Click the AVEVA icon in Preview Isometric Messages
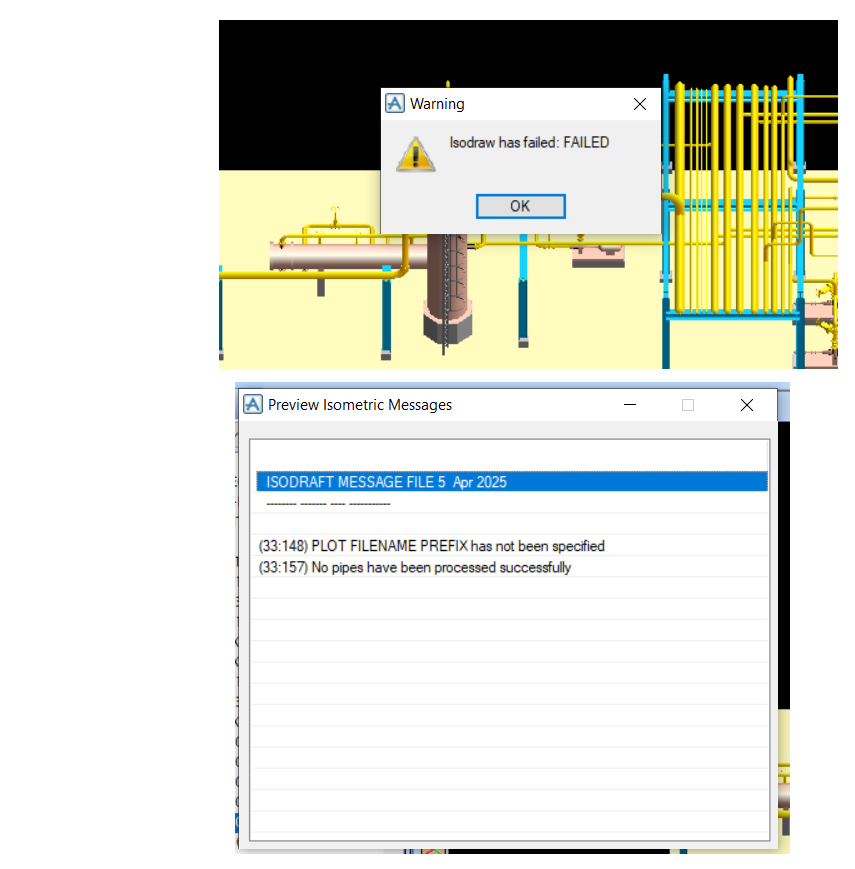The image size is (855, 869). (x=253, y=404)
